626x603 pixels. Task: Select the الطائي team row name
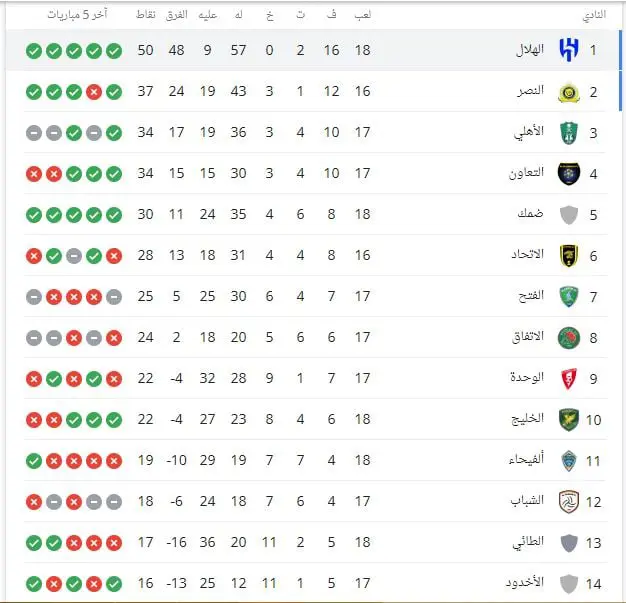click(528, 542)
